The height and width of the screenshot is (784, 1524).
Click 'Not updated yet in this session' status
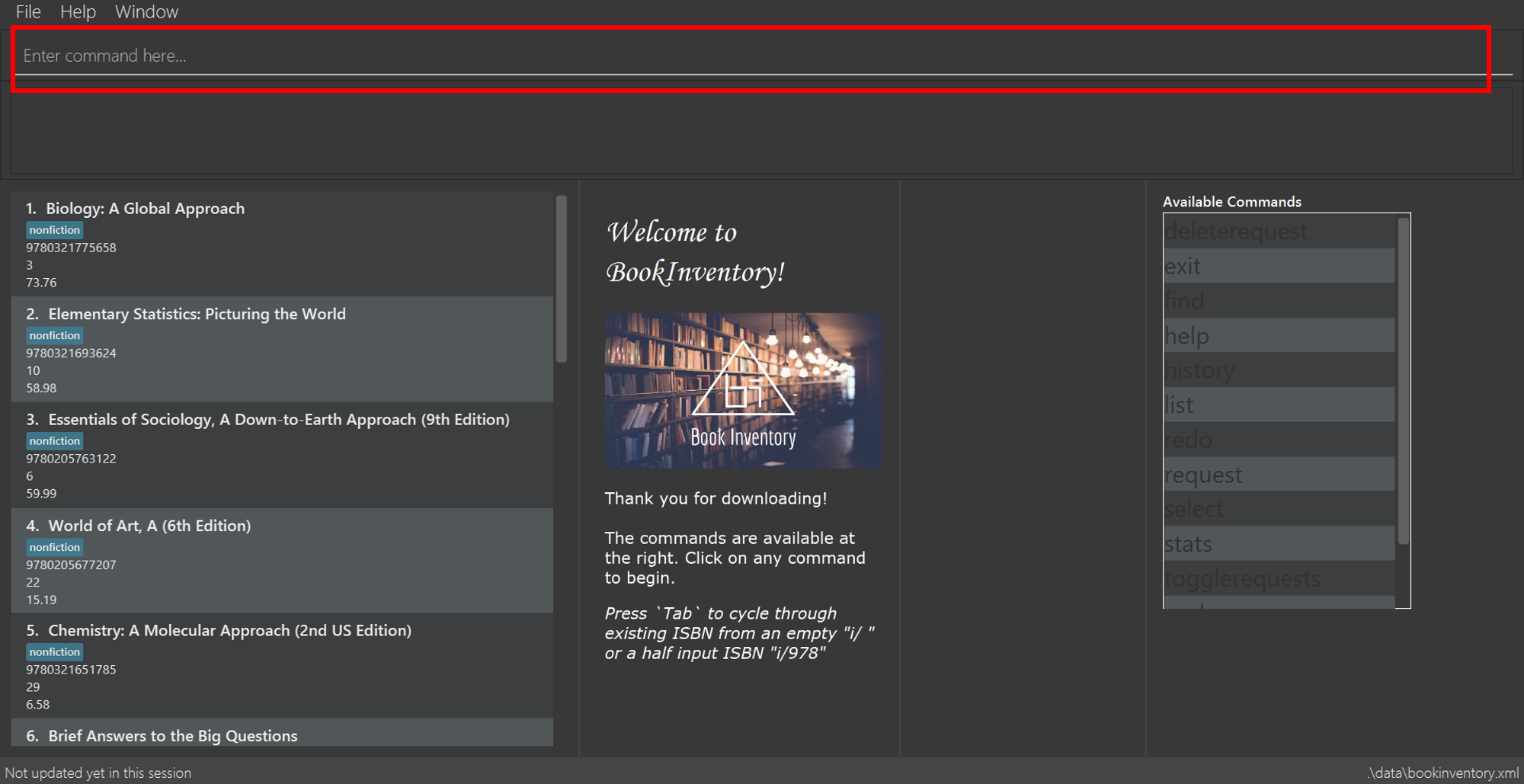(98, 773)
